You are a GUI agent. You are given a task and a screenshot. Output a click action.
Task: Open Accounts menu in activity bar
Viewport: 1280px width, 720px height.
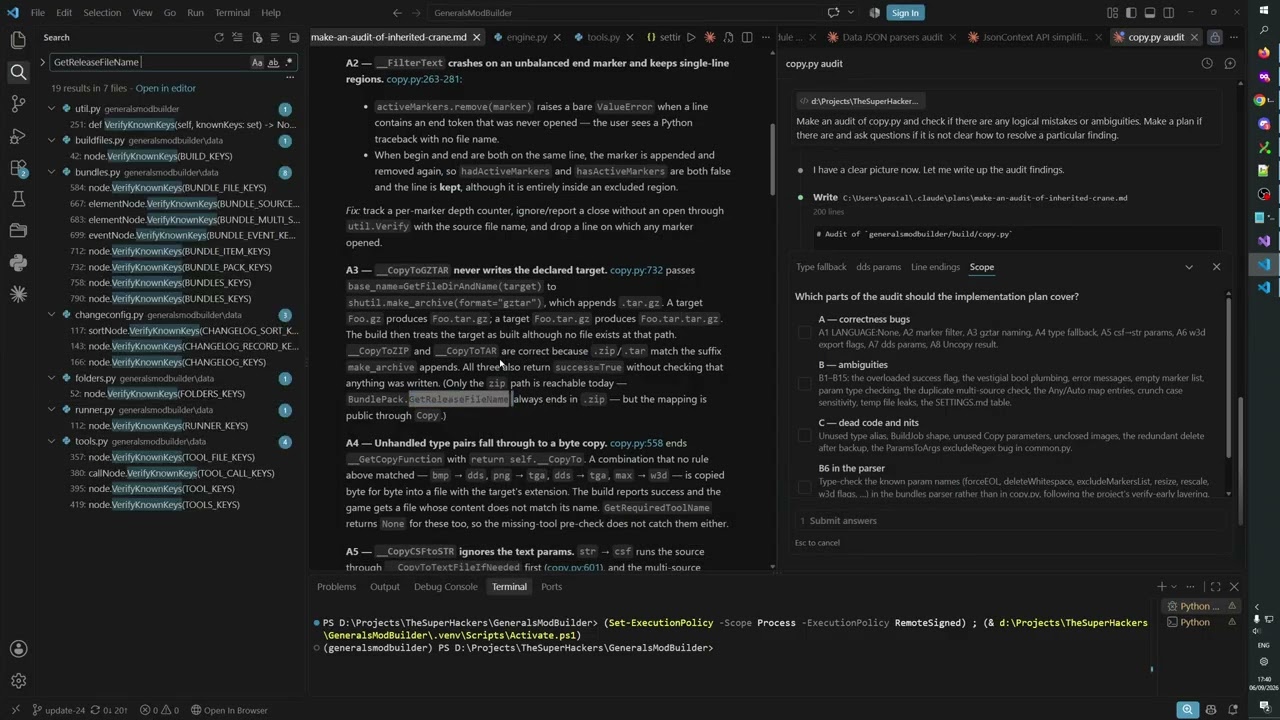pyautogui.click(x=18, y=648)
